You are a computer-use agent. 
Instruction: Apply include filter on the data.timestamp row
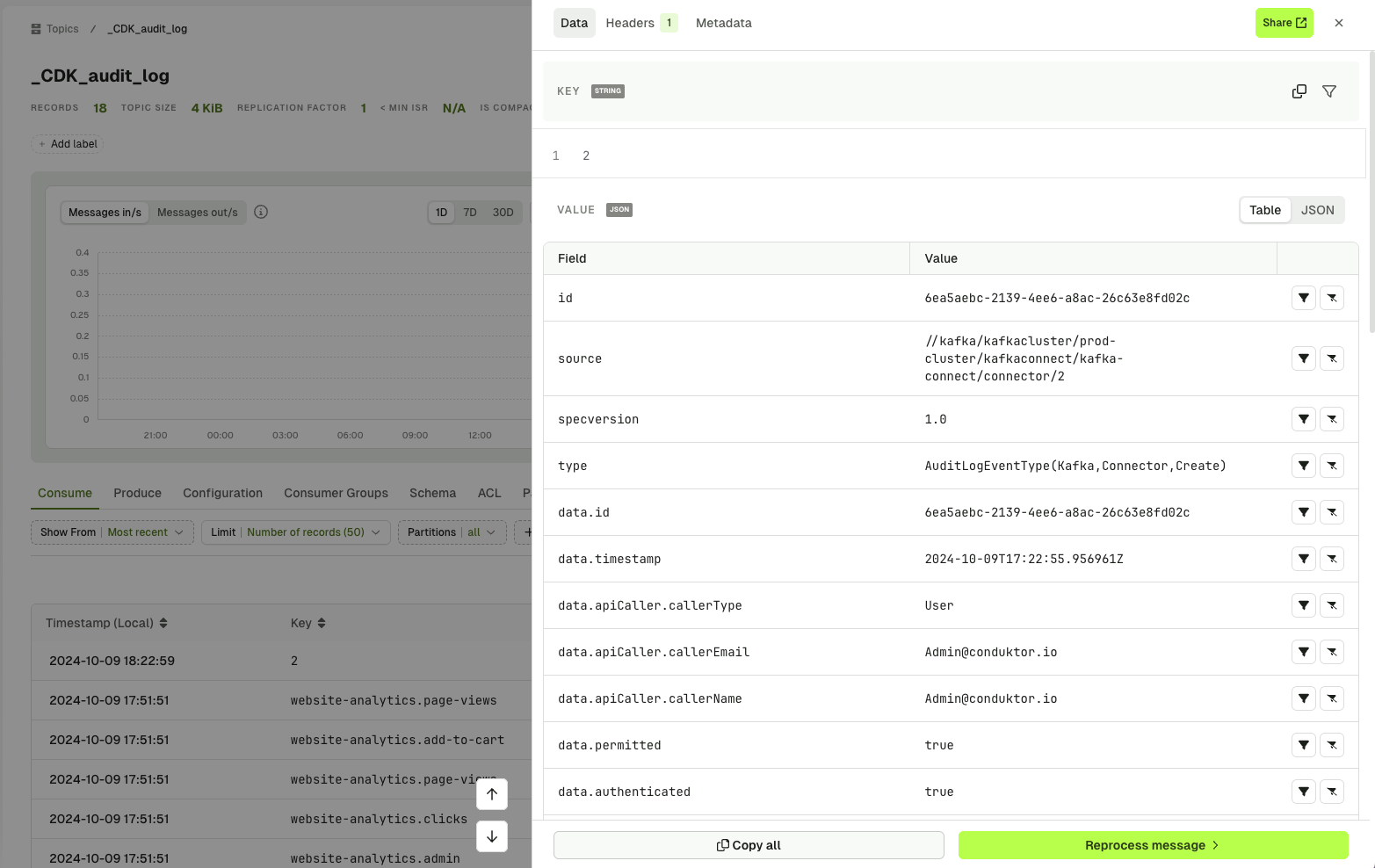1304,559
